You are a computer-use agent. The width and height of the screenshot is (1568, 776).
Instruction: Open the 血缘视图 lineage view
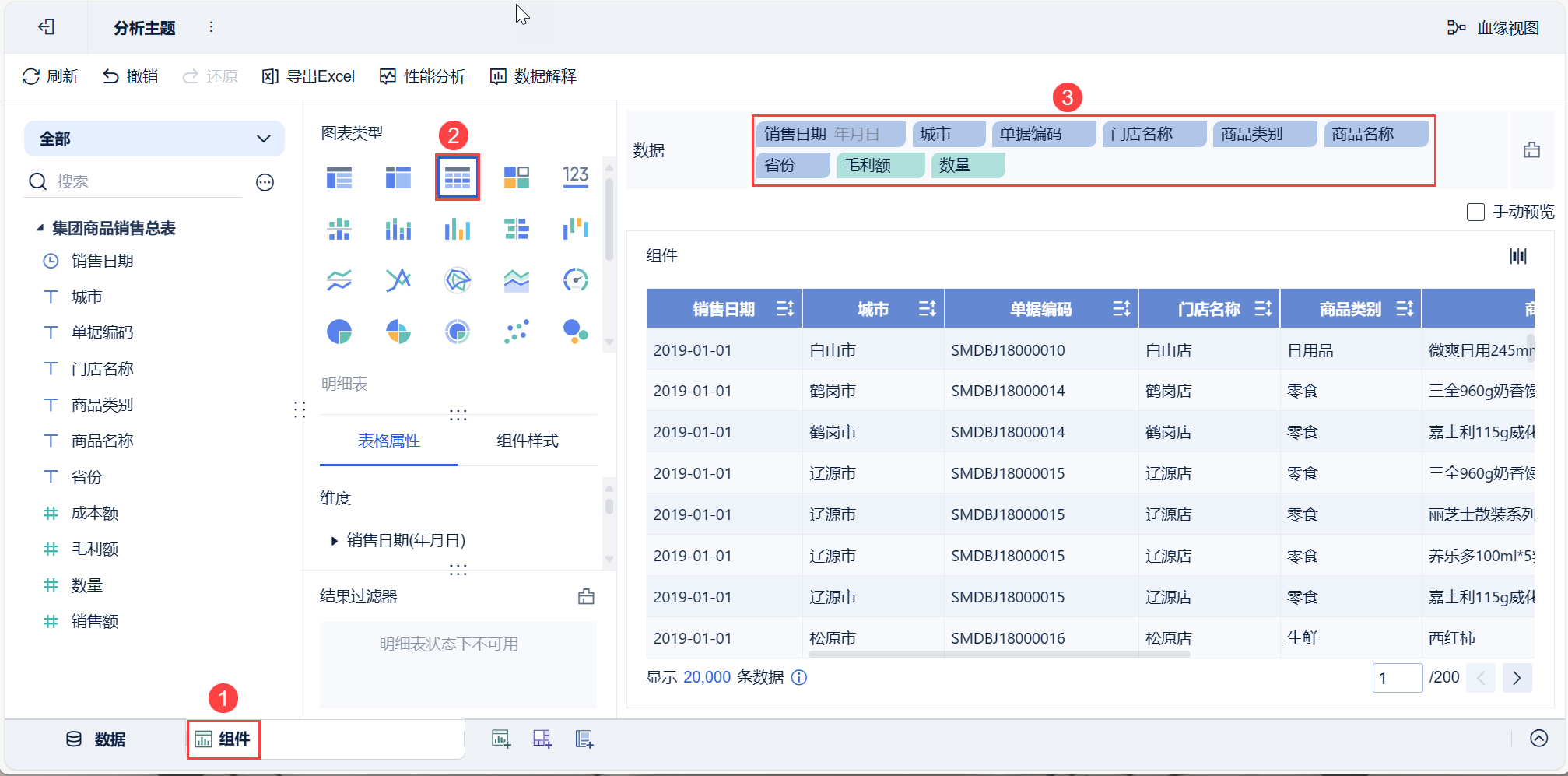(x=1493, y=28)
